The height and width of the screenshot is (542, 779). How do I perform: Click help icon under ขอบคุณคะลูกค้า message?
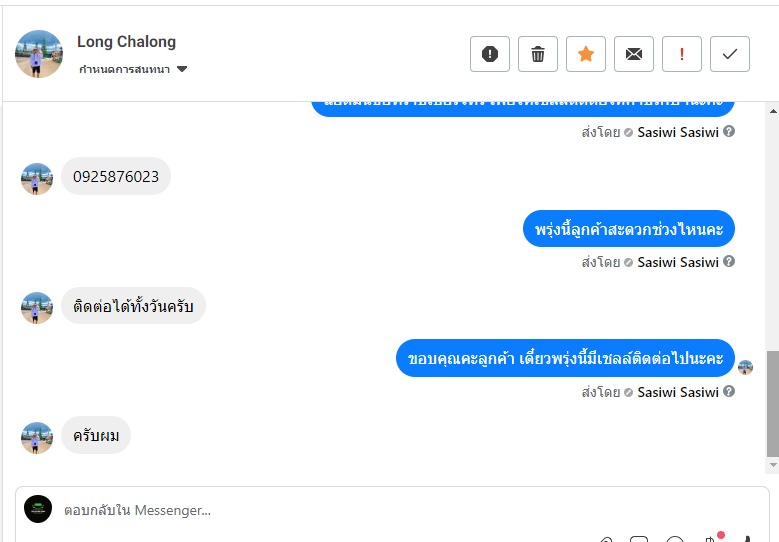(729, 391)
